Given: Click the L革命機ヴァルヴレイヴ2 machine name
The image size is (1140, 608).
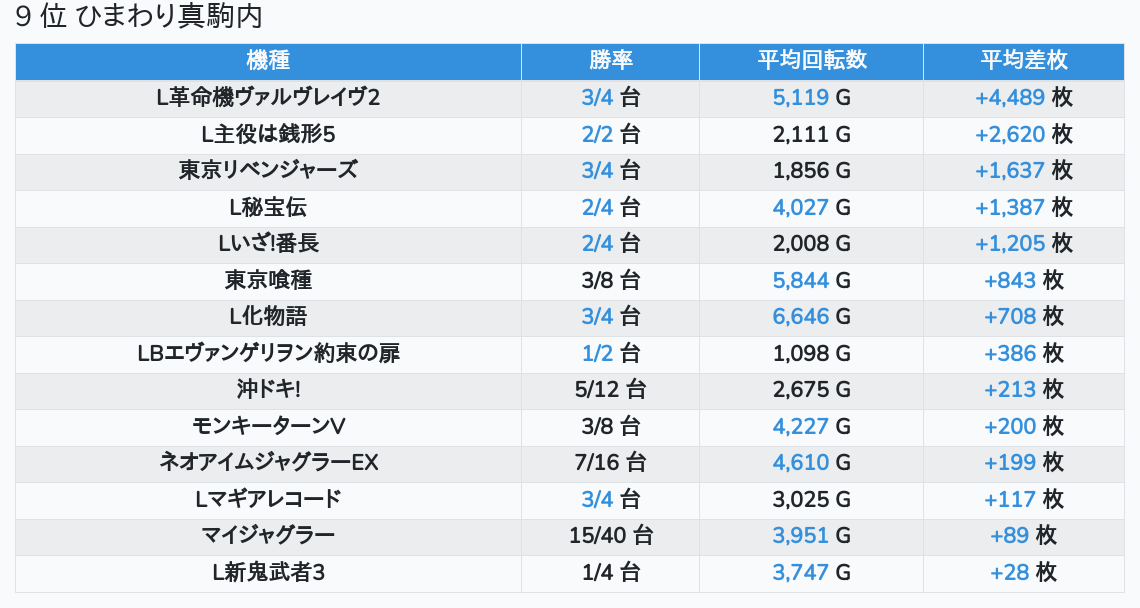Looking at the screenshot, I should click(x=268, y=97).
